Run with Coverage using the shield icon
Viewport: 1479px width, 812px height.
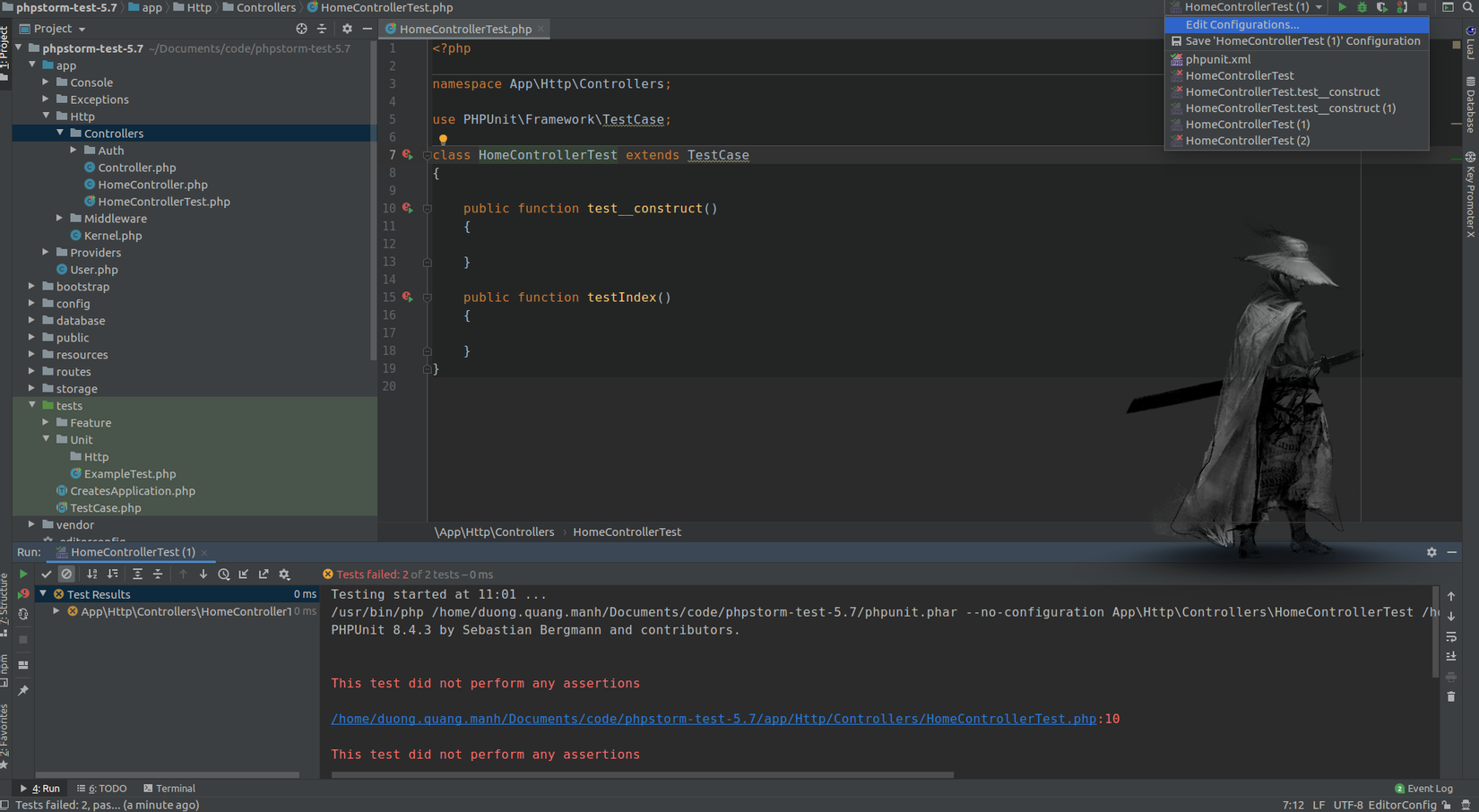click(x=1381, y=7)
